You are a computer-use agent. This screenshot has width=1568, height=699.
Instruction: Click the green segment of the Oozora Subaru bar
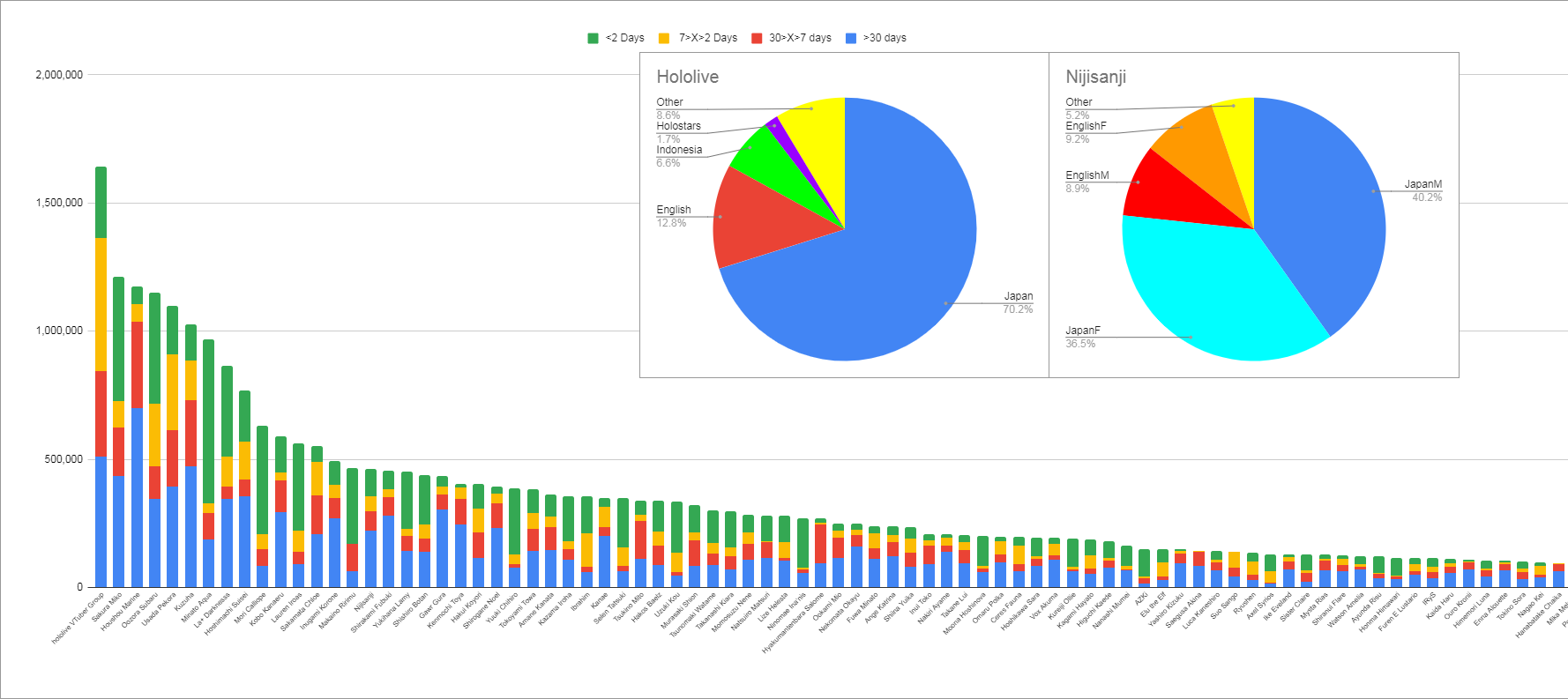(x=154, y=348)
